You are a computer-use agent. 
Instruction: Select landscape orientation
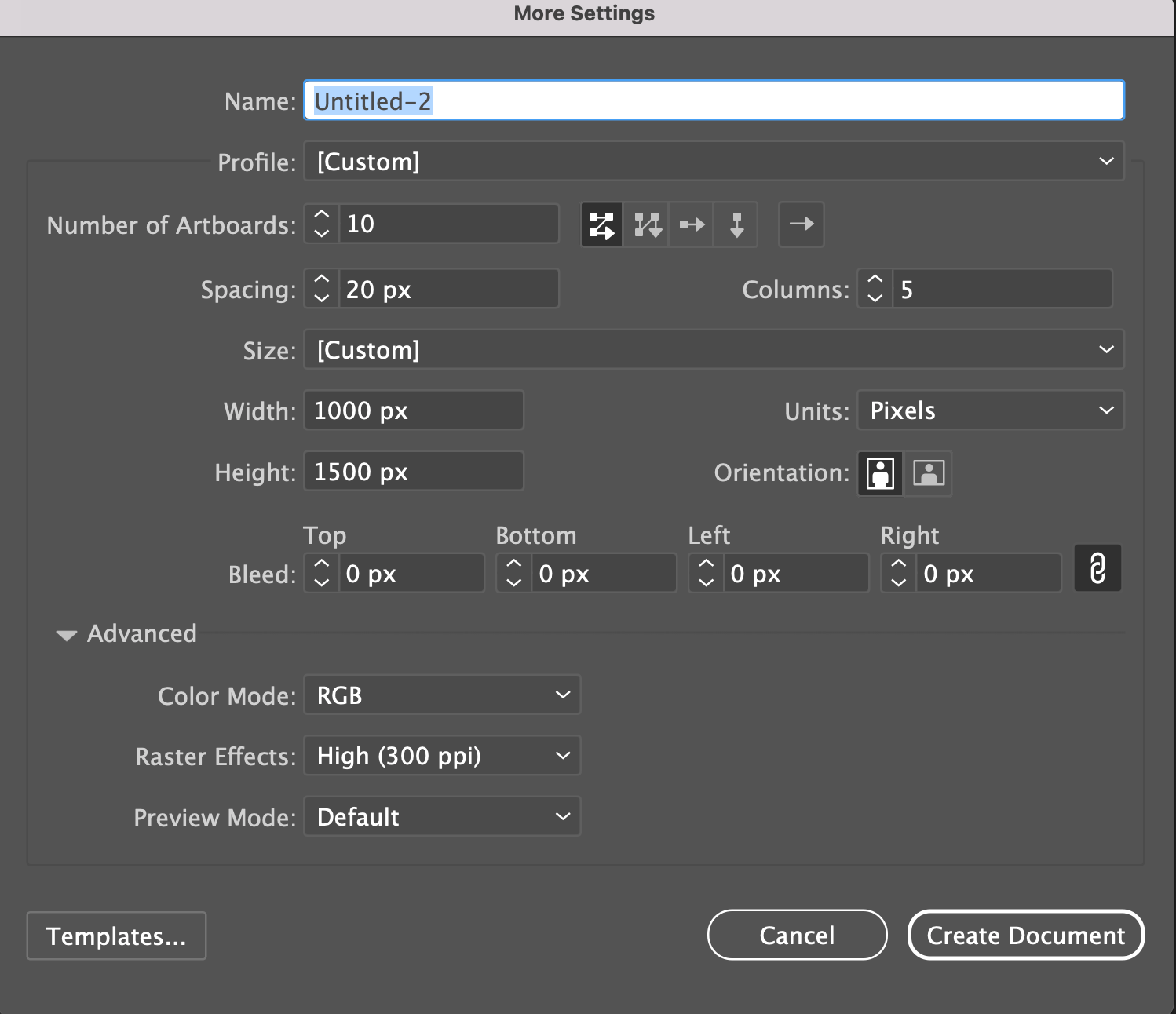pos(929,473)
